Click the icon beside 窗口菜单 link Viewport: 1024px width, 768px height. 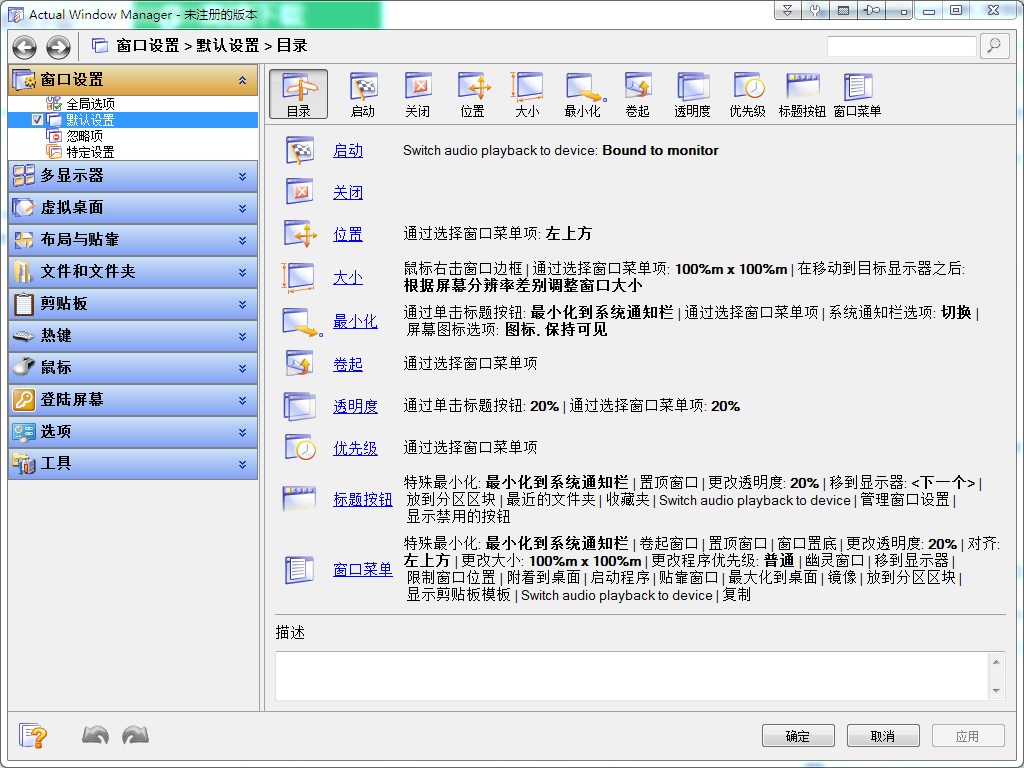coord(299,569)
